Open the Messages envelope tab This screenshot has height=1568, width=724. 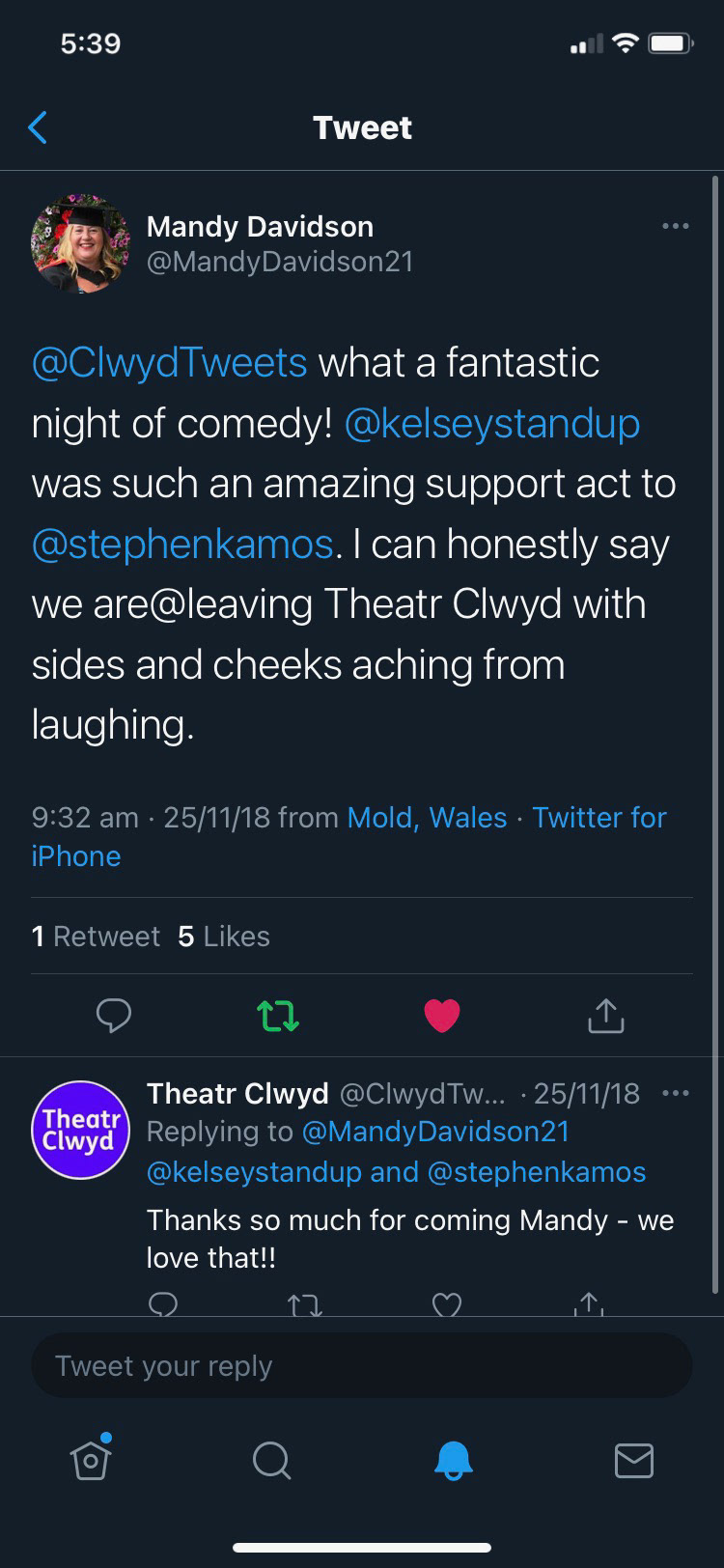633,1460
